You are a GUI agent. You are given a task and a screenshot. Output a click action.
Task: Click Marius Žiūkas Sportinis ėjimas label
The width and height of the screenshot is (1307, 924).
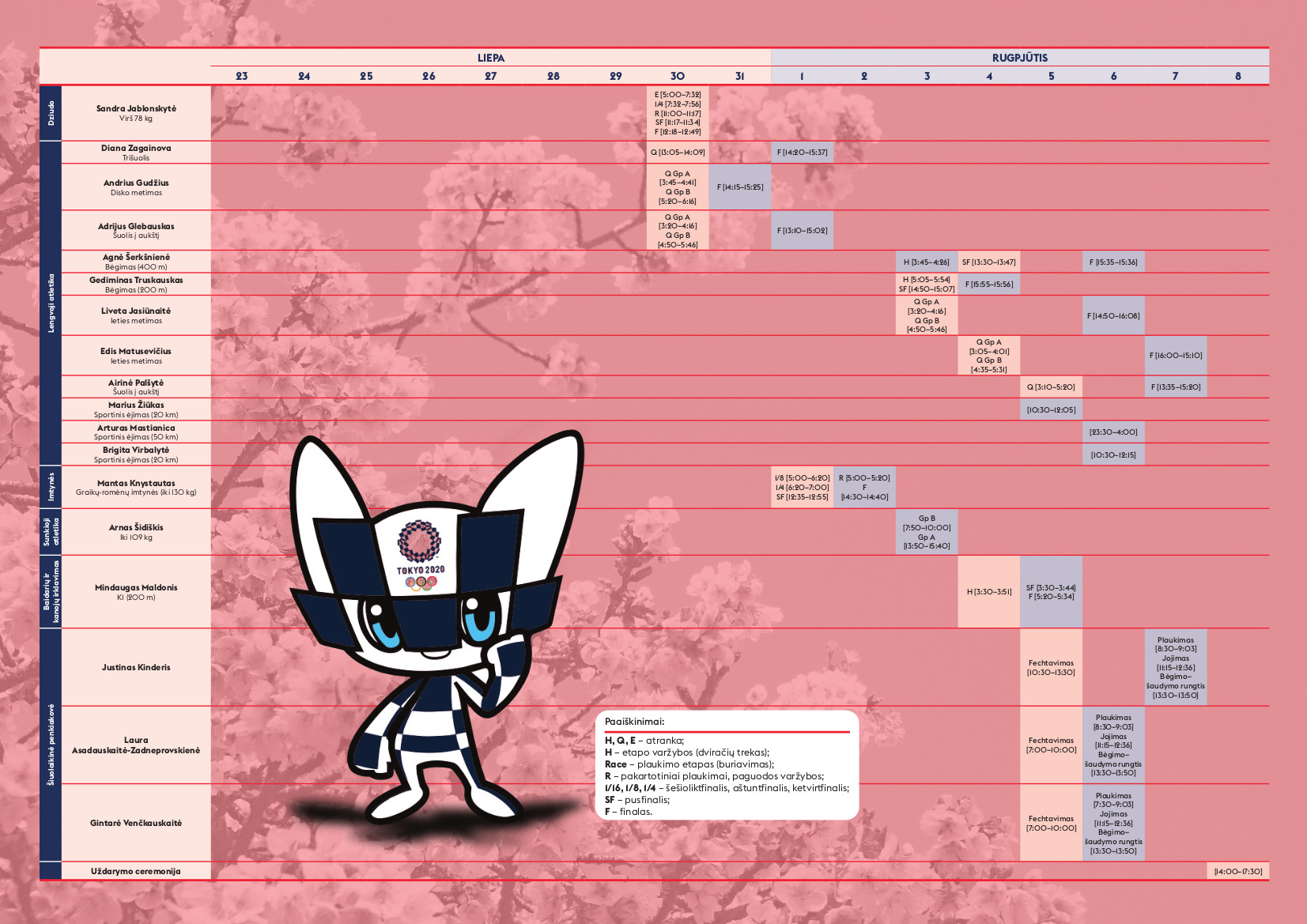click(136, 409)
